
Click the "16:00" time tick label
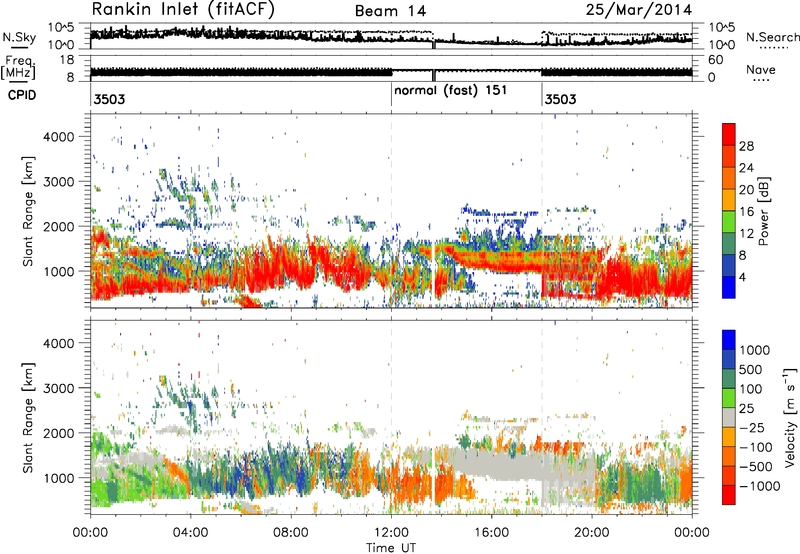491,533
